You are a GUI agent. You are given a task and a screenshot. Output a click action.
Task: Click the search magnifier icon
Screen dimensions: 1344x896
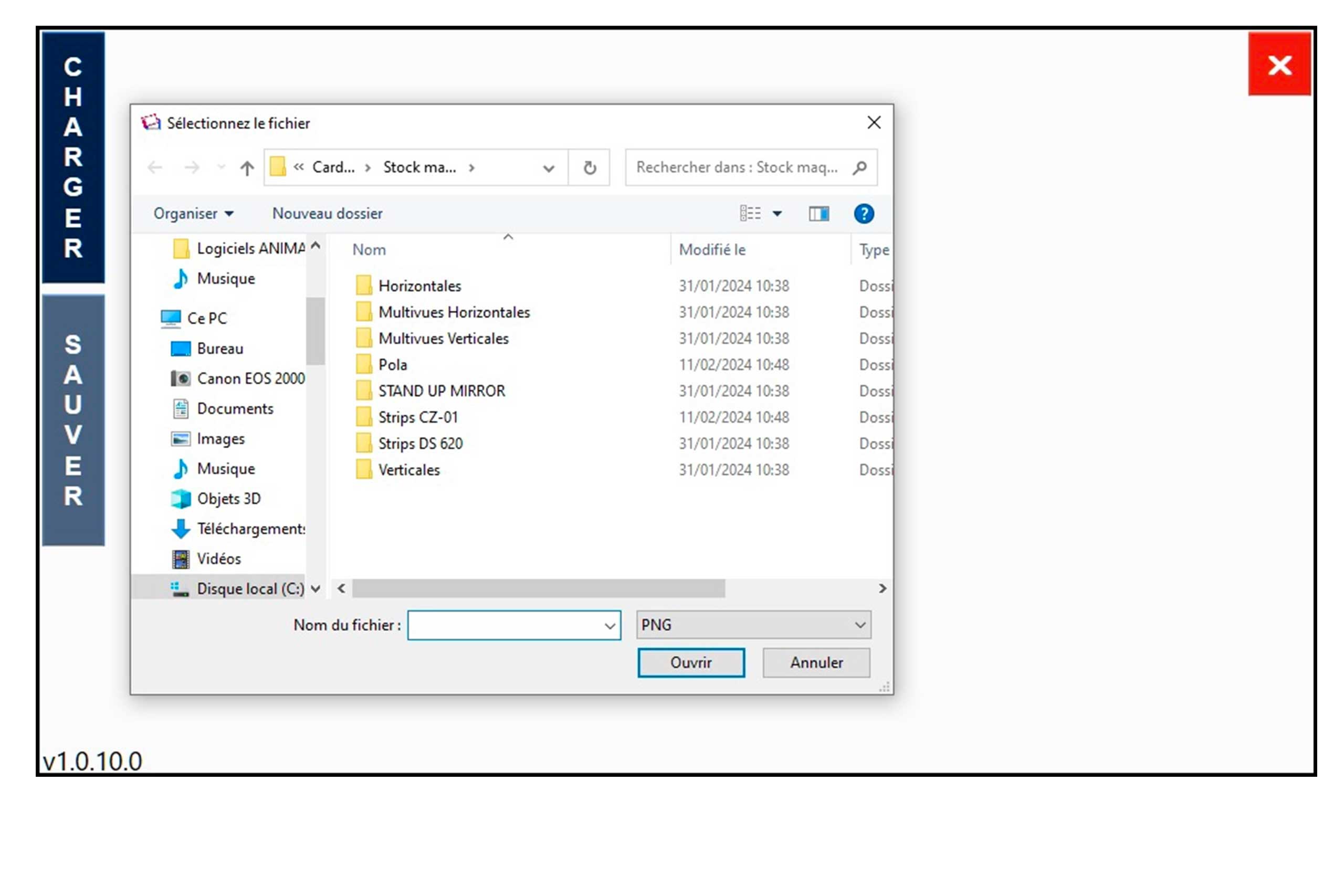[859, 167]
